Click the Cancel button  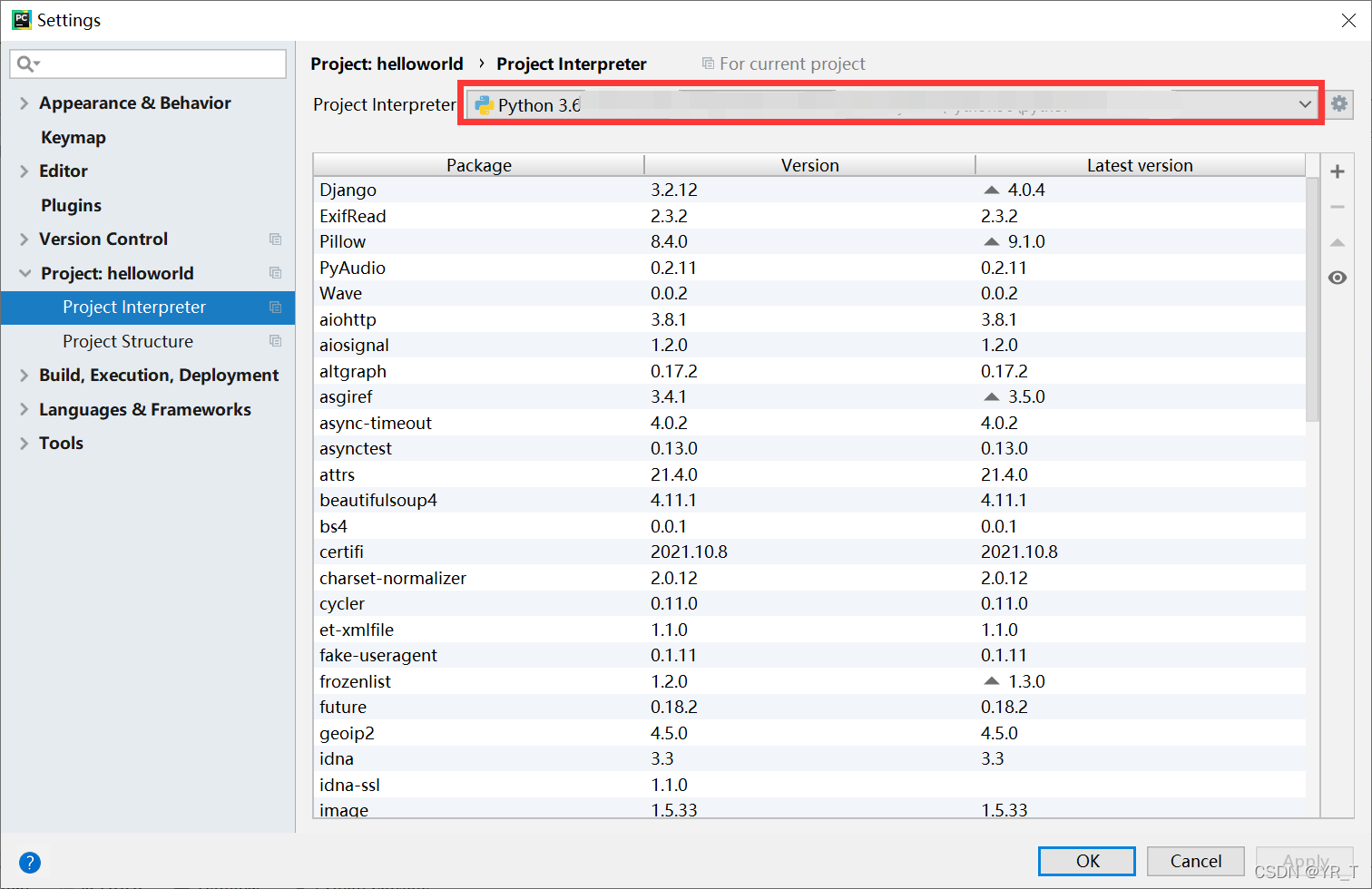[x=1196, y=861]
